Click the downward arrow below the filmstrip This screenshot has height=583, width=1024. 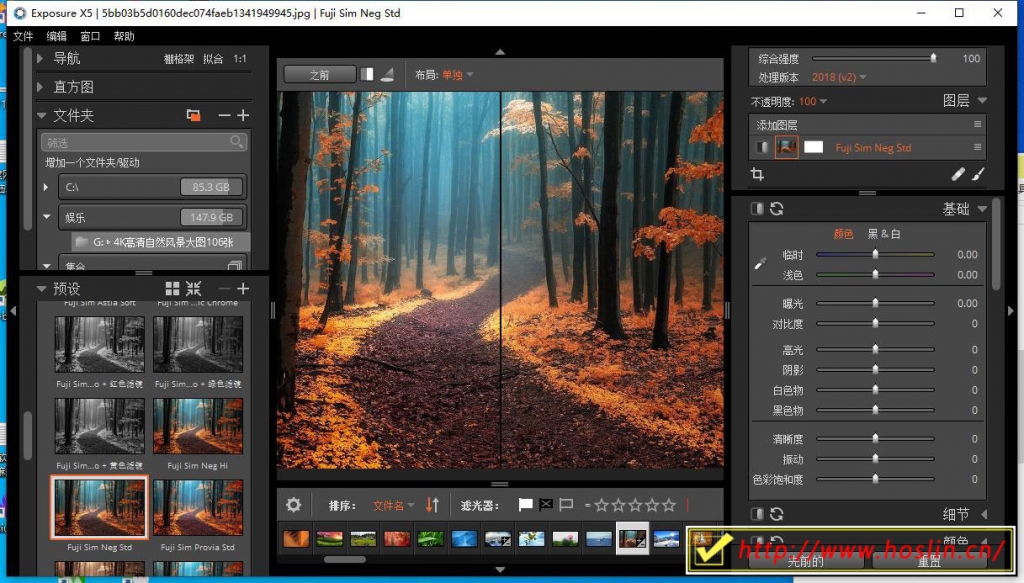click(x=500, y=569)
